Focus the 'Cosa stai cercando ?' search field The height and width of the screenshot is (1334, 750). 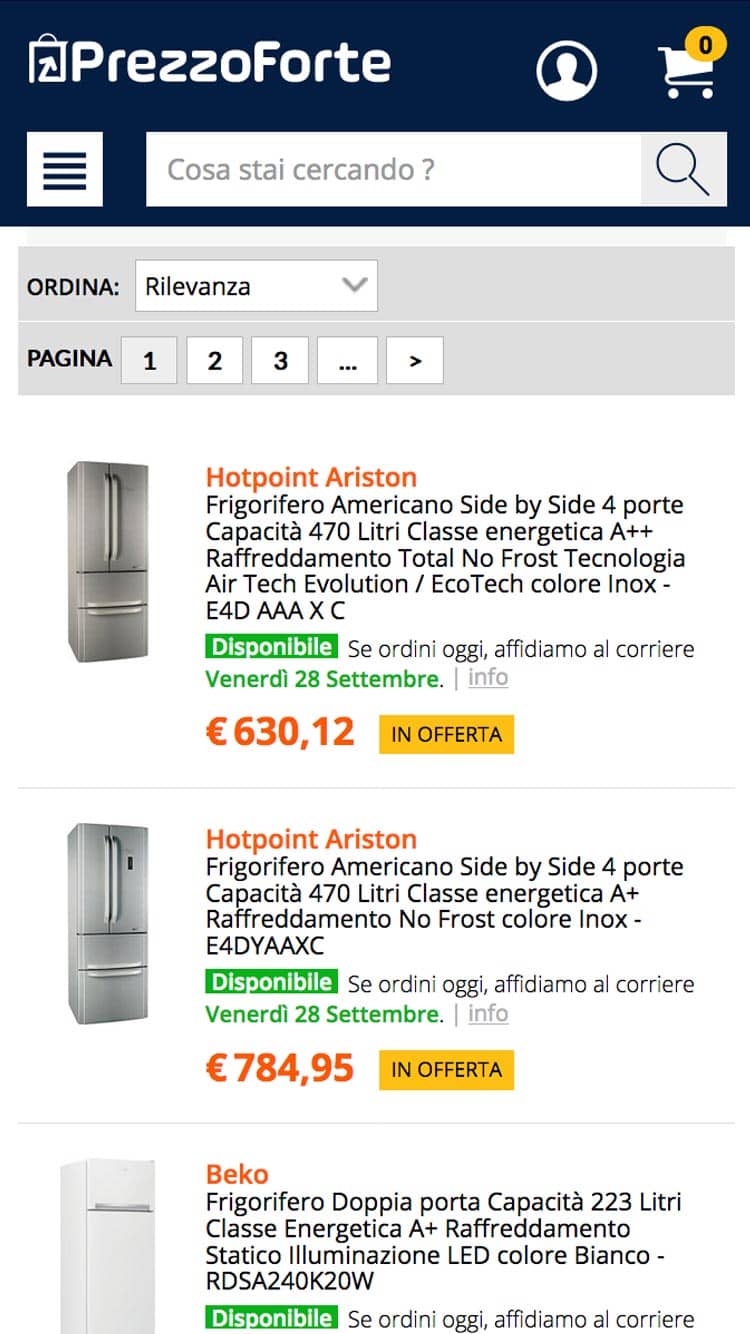393,169
